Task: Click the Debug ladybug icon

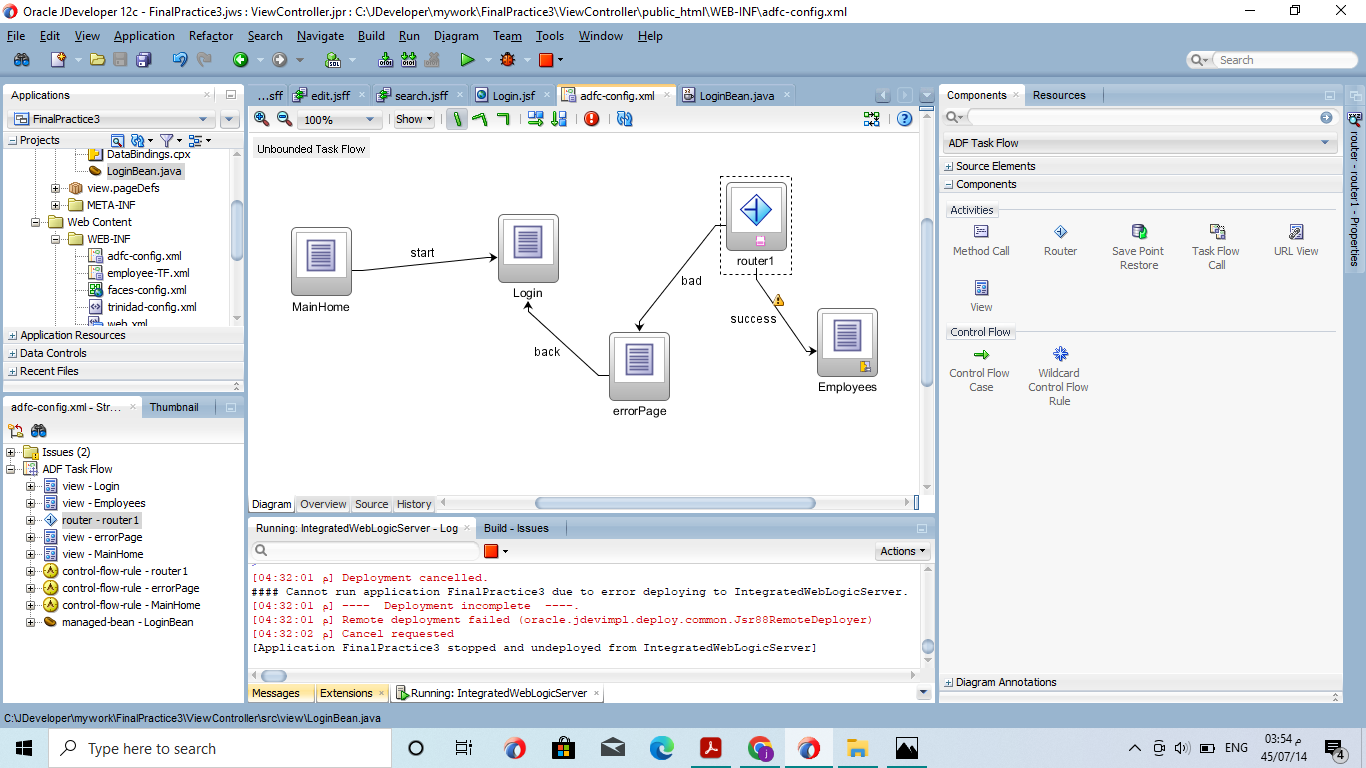Action: pos(507,60)
